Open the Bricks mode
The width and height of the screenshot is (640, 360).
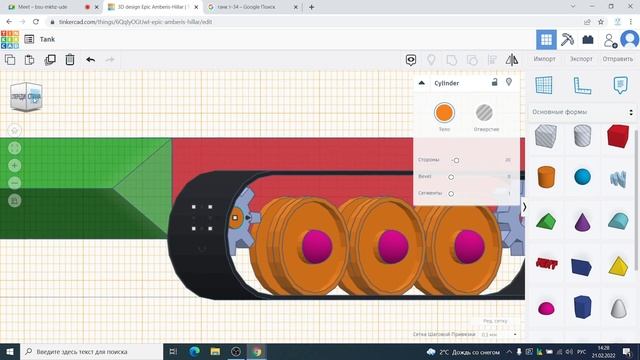tap(588, 40)
